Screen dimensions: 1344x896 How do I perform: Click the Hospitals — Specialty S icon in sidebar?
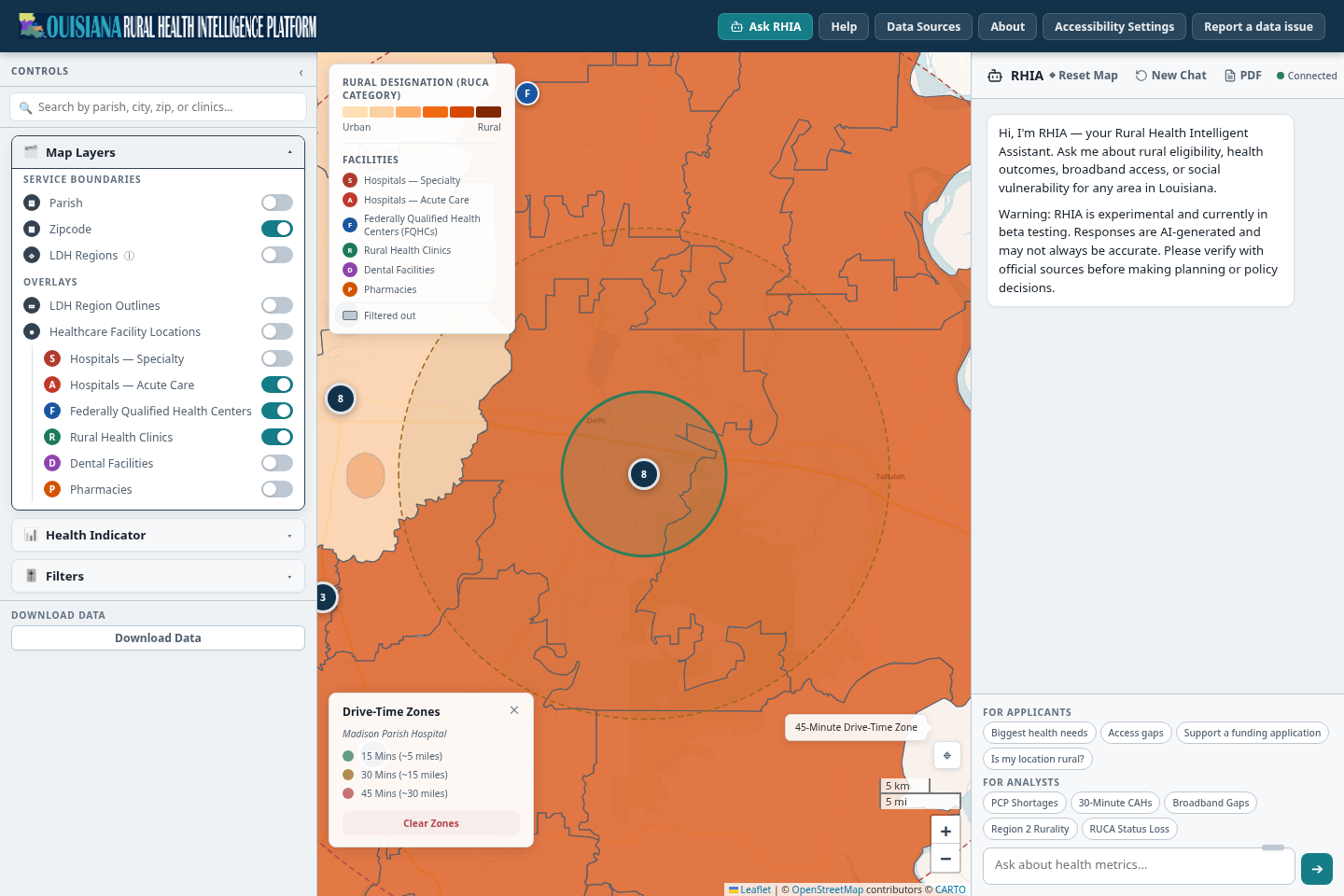point(52,358)
